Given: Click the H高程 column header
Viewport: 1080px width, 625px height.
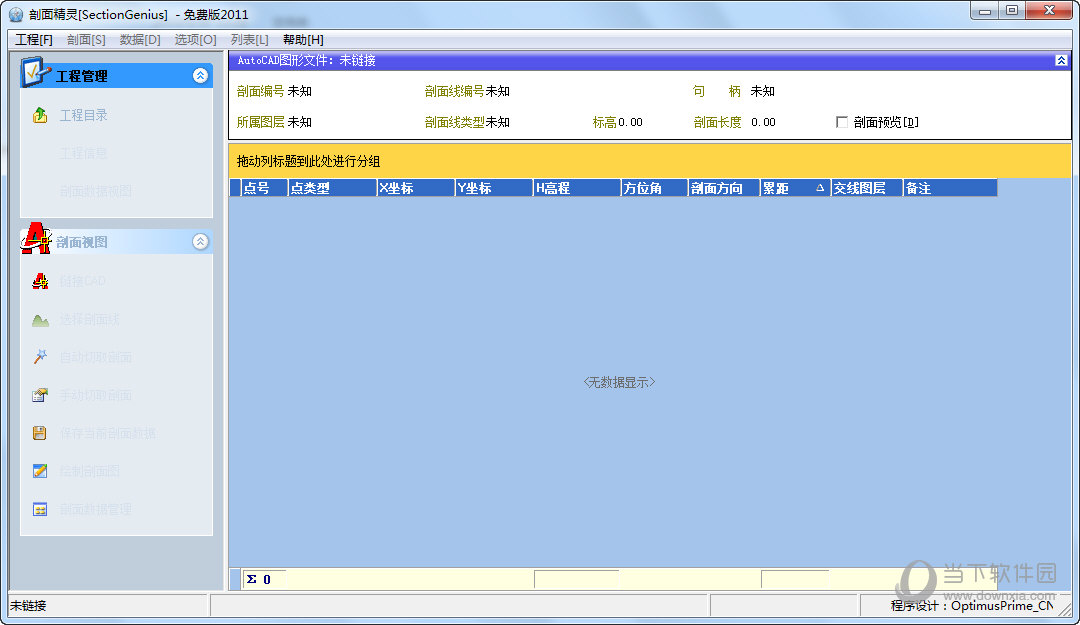Looking at the screenshot, I should (x=577, y=187).
